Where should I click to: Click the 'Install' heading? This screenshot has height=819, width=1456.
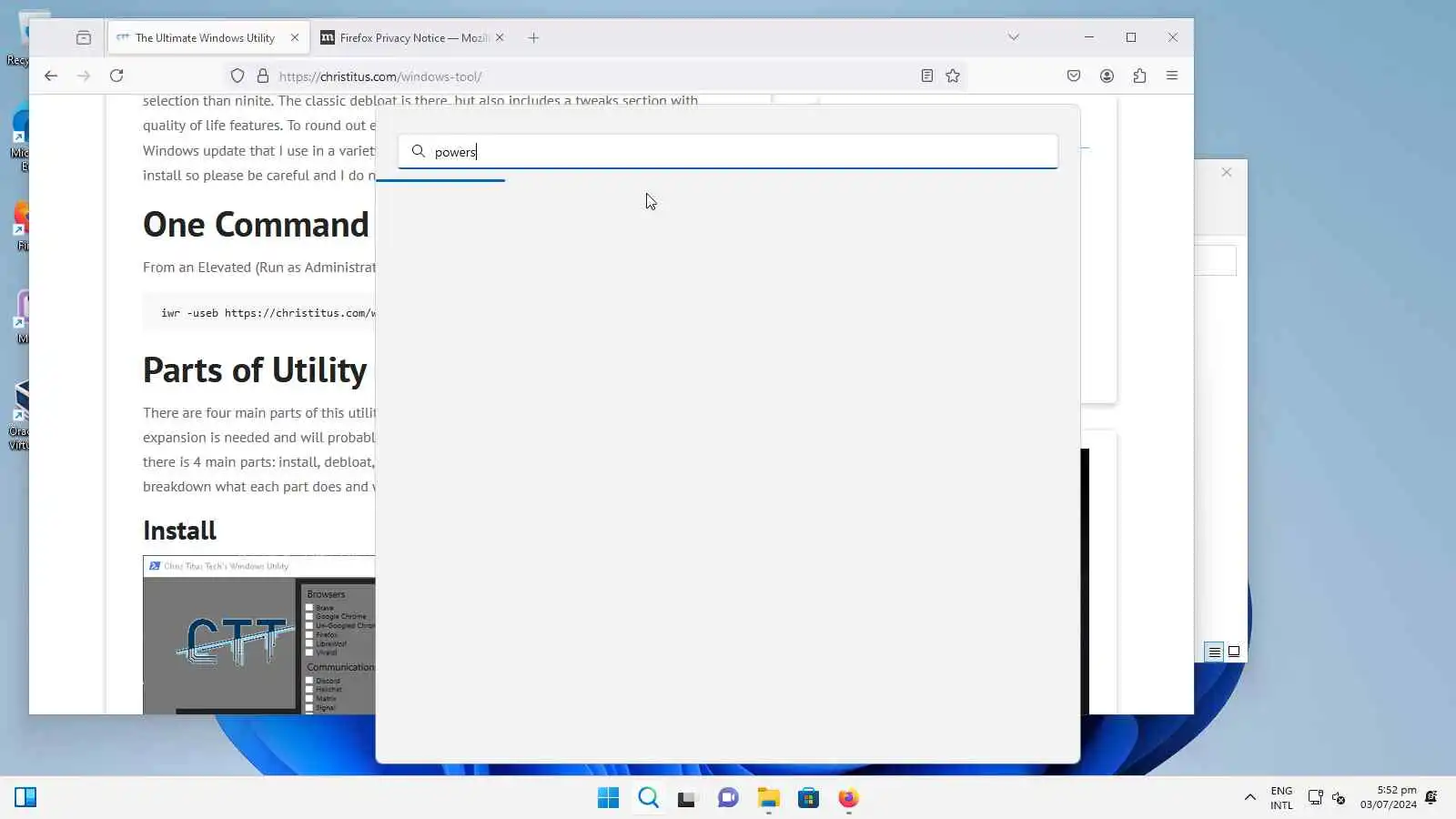(x=179, y=531)
